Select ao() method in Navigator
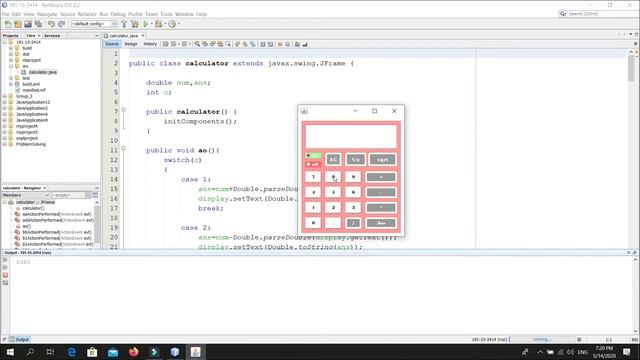 pyautogui.click(x=26, y=226)
